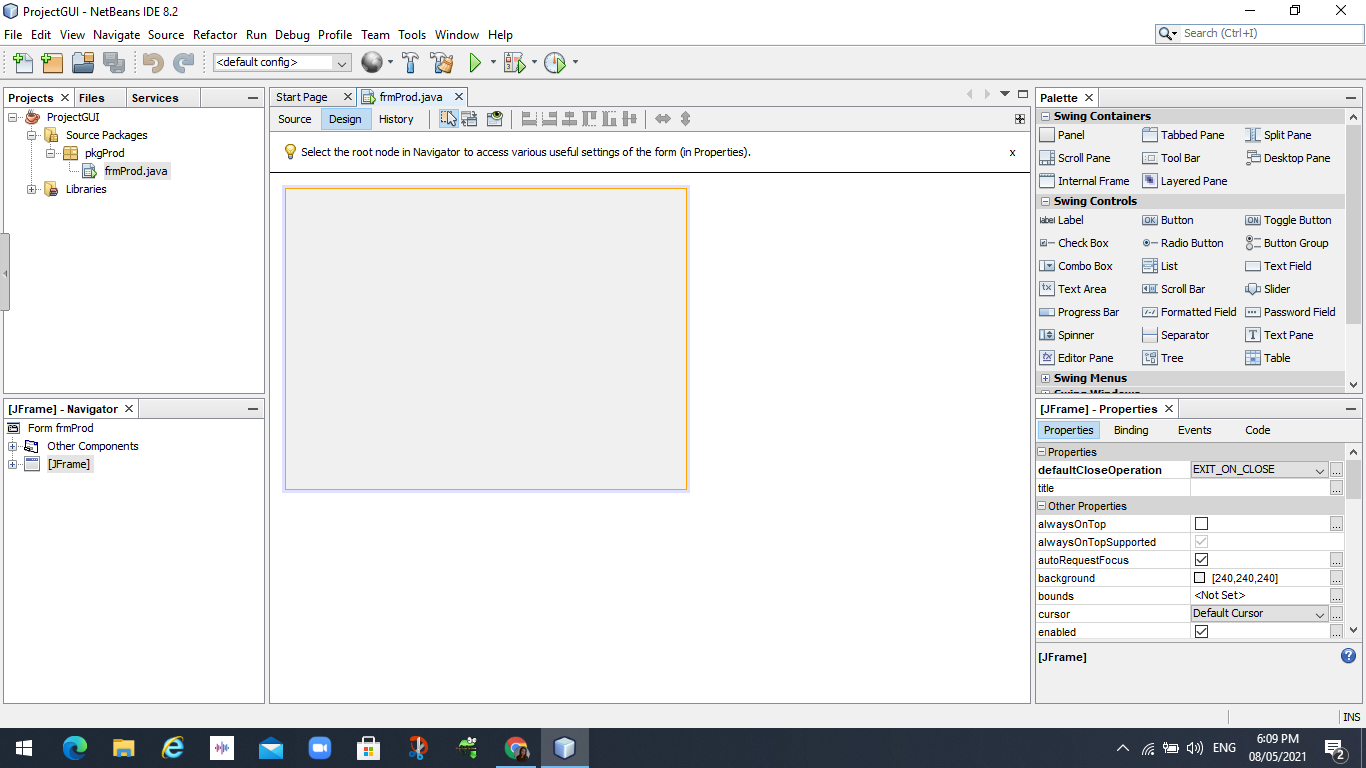Open the Refactor menu

pos(215,34)
